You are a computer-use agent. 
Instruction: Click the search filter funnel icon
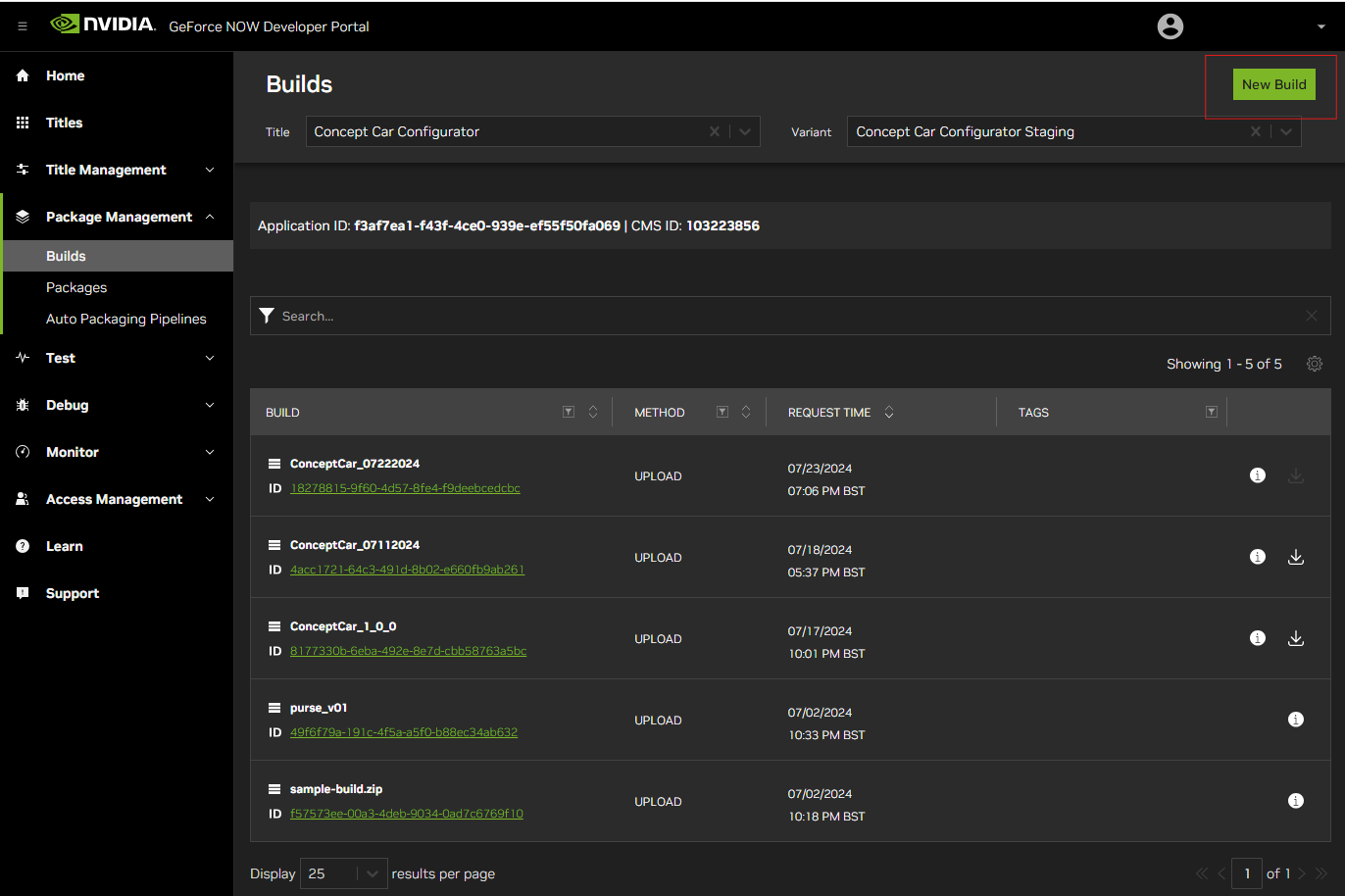coord(267,316)
